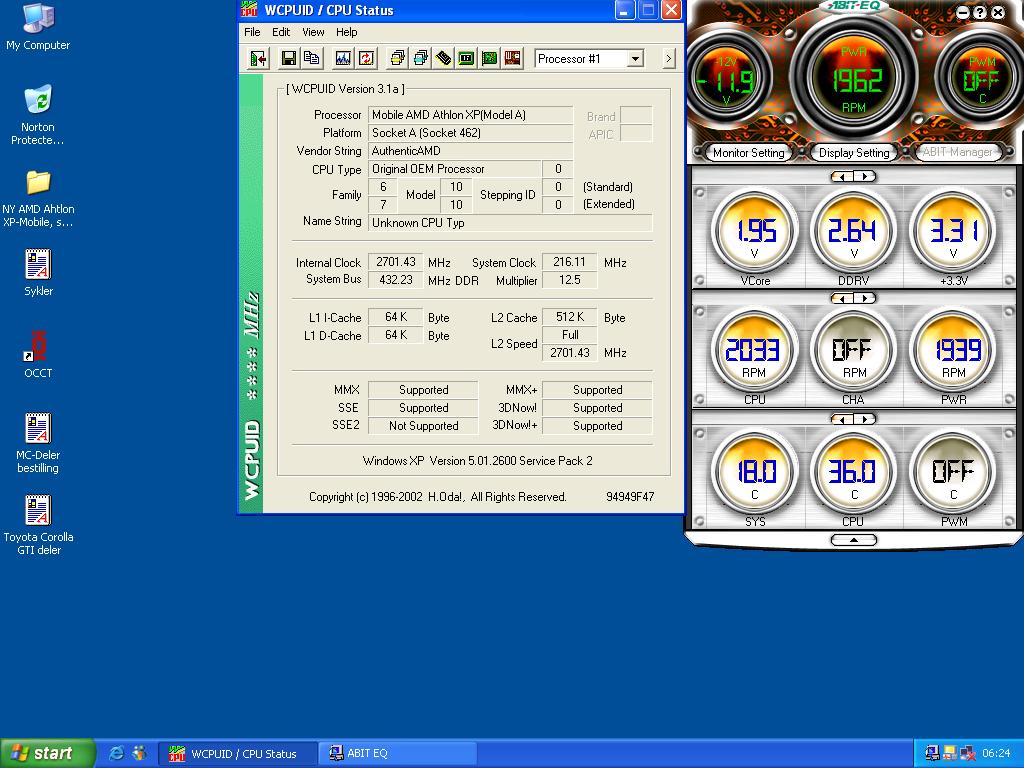
Task: Open the Edit menu in WCPUID
Action: tap(281, 32)
